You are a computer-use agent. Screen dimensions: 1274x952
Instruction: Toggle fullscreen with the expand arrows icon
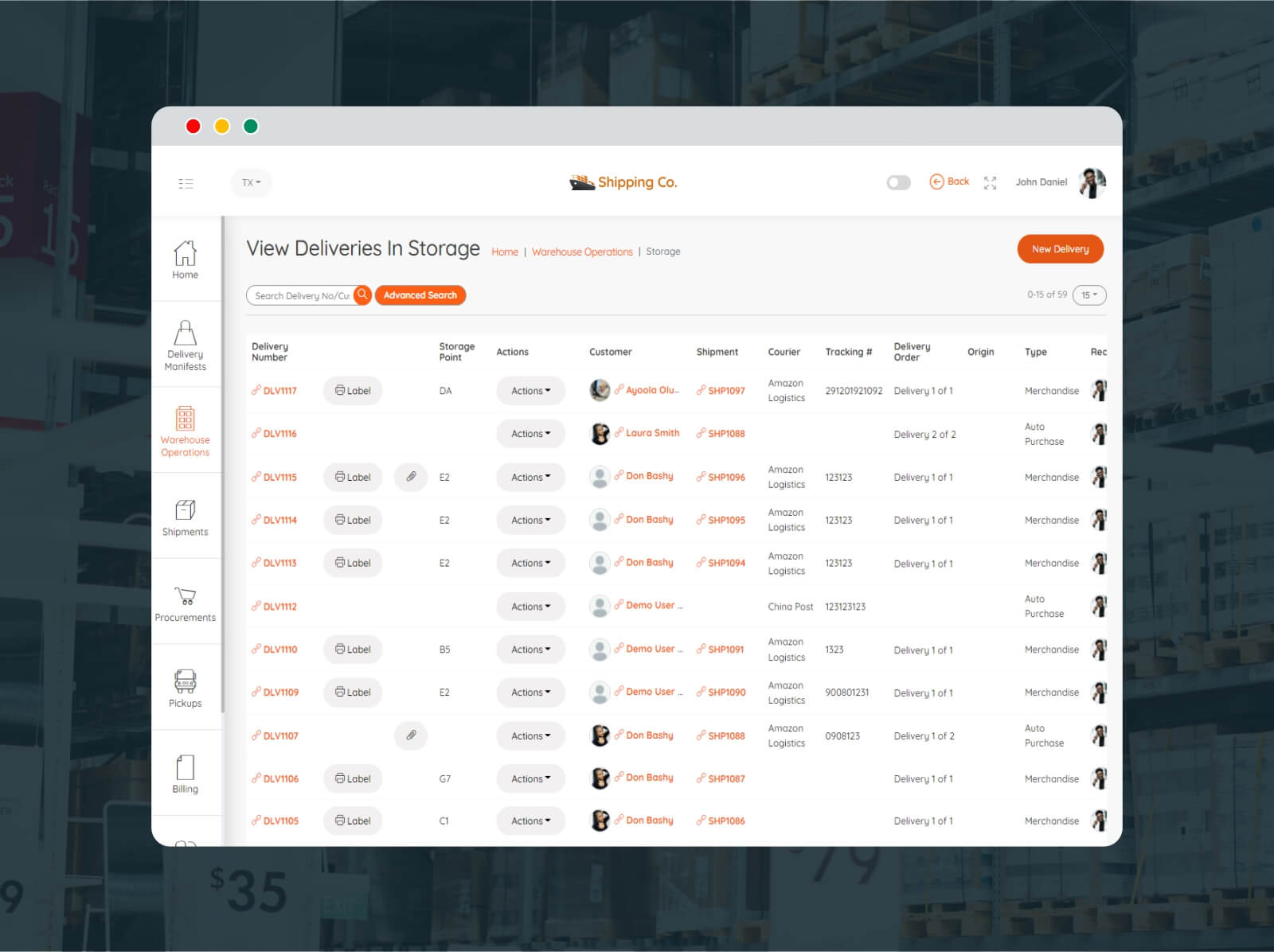click(990, 183)
